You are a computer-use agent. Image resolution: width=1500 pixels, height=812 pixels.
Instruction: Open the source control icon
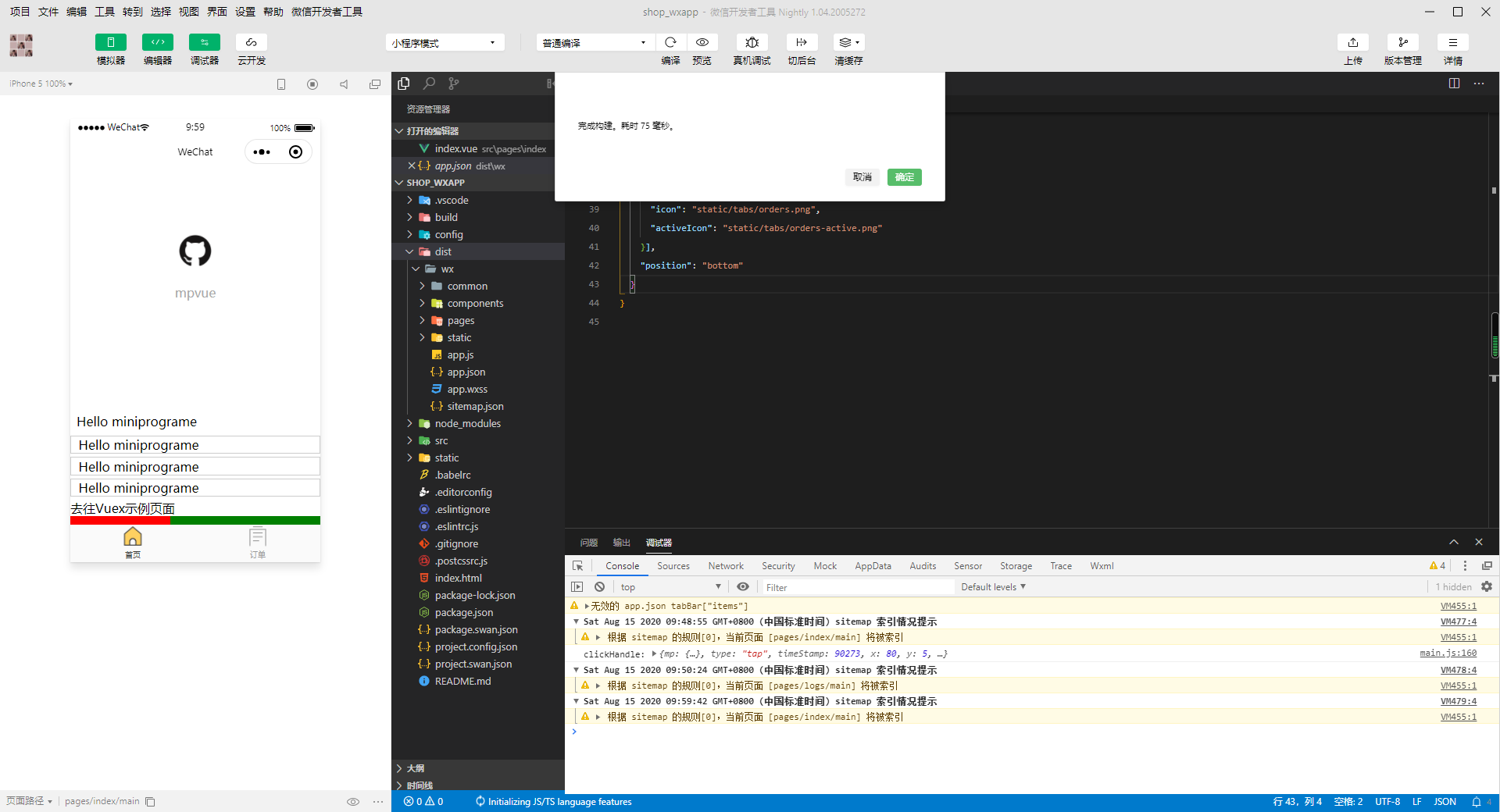coord(454,84)
